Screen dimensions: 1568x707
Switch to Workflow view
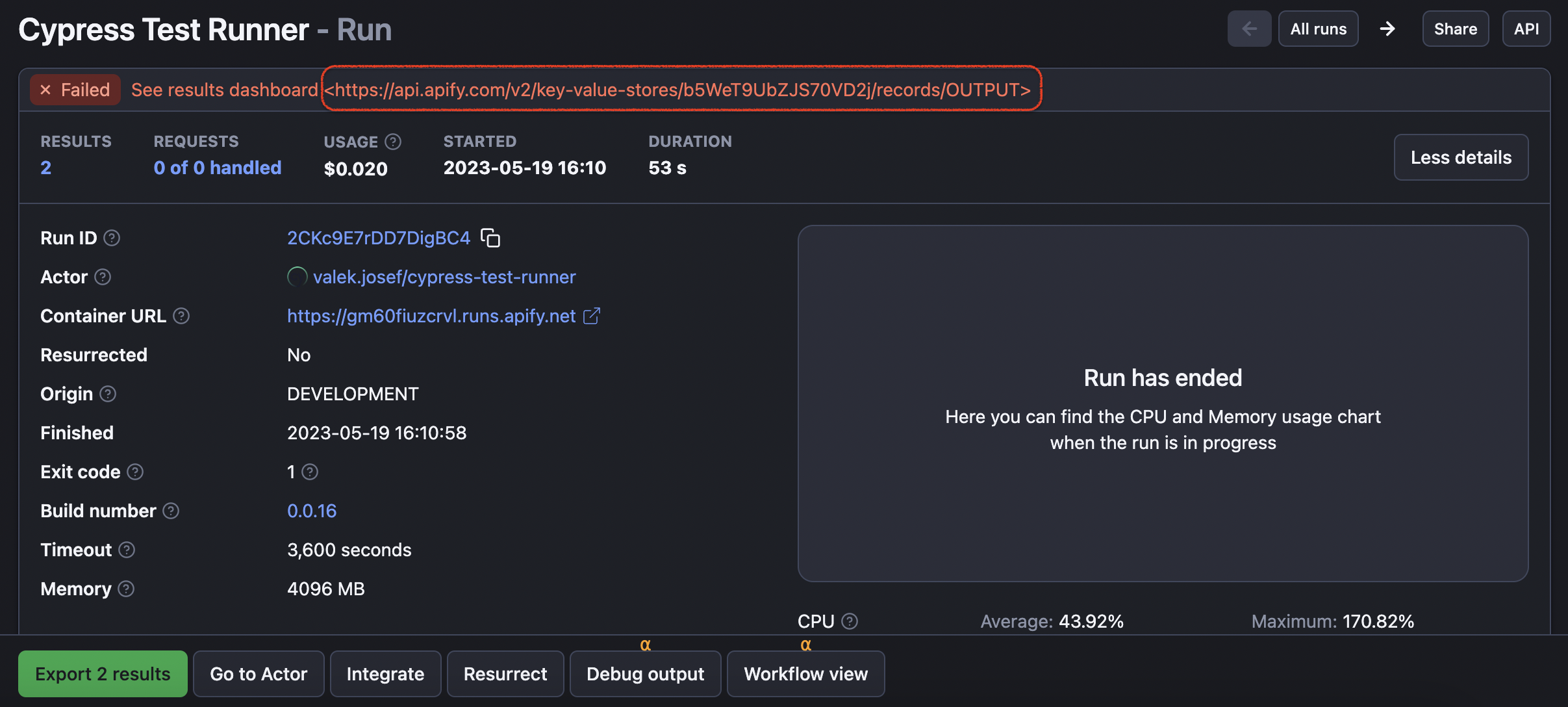805,674
